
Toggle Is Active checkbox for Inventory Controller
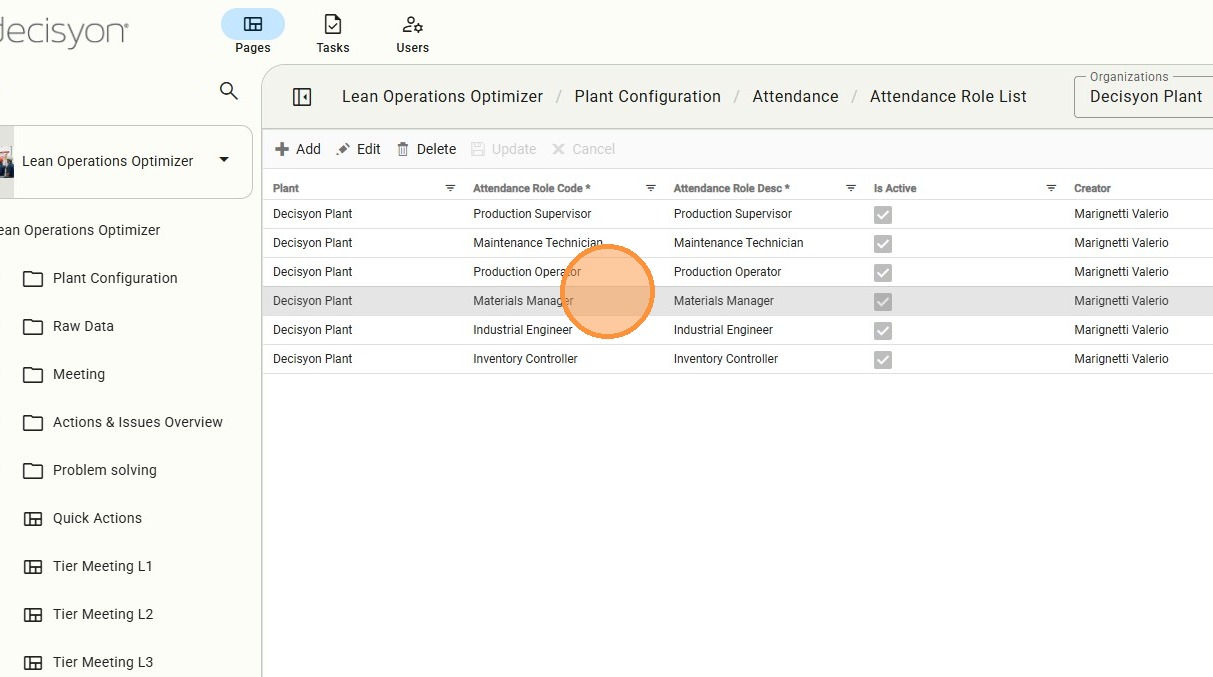[883, 360]
